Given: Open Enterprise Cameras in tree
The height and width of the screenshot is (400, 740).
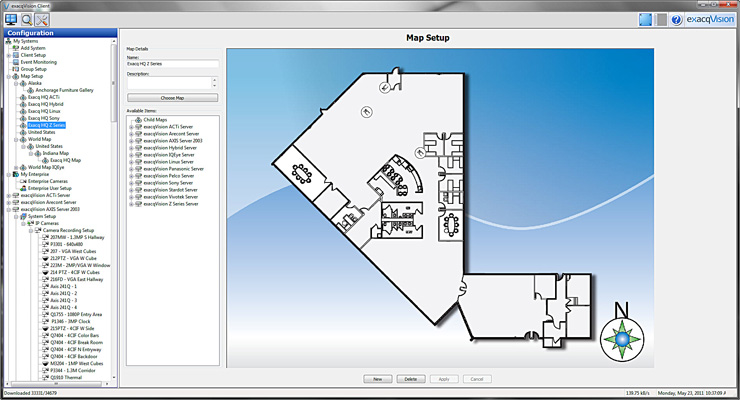Looking at the screenshot, I should click(x=48, y=181).
